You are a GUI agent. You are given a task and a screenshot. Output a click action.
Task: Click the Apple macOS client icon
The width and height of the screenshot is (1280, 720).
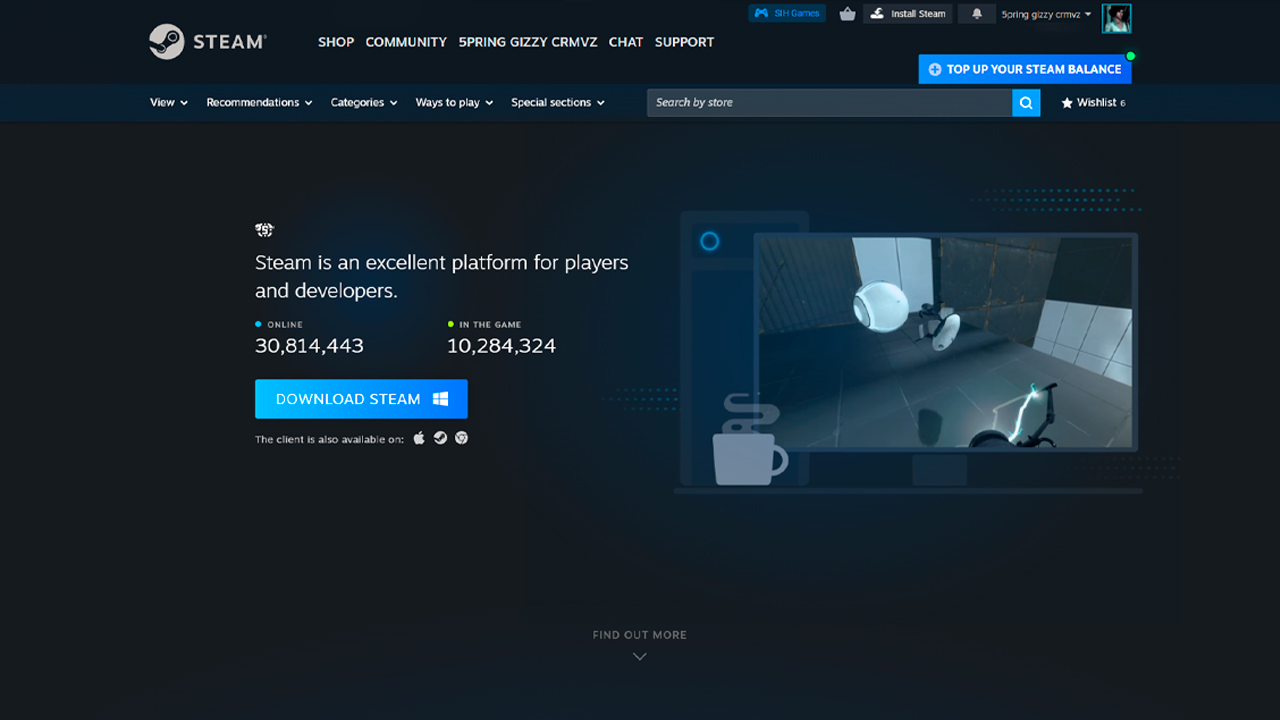(x=419, y=438)
